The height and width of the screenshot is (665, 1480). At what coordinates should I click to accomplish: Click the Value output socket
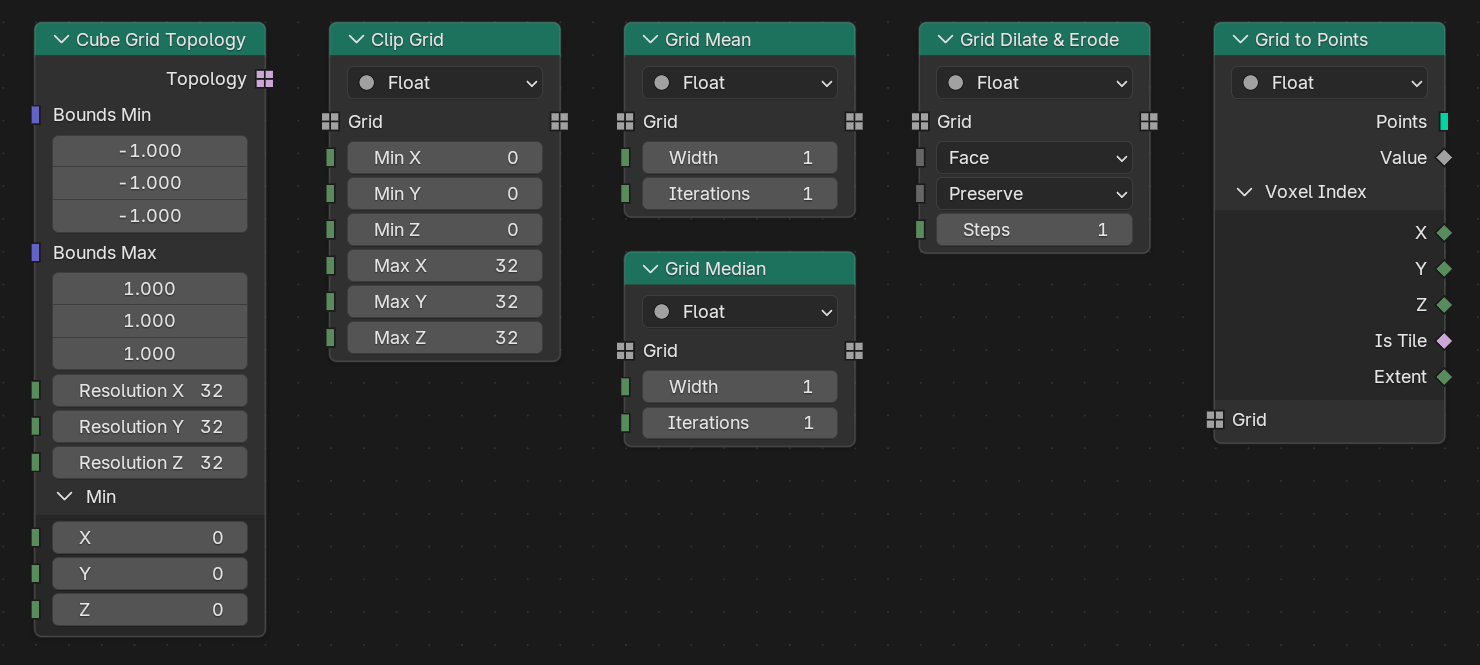[1444, 158]
